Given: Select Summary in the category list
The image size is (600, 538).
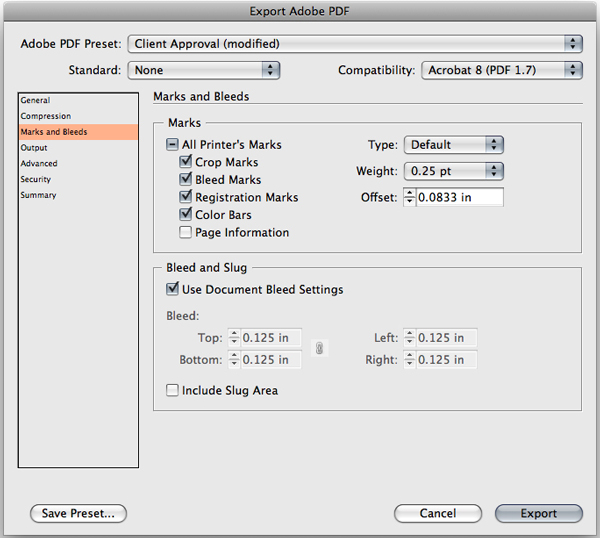Looking at the screenshot, I should click(78, 195).
